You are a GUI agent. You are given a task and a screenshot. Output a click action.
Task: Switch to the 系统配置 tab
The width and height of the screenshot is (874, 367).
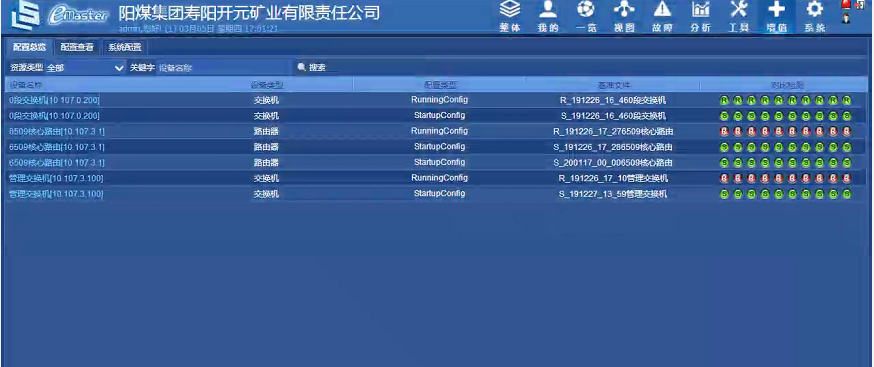[x=125, y=47]
